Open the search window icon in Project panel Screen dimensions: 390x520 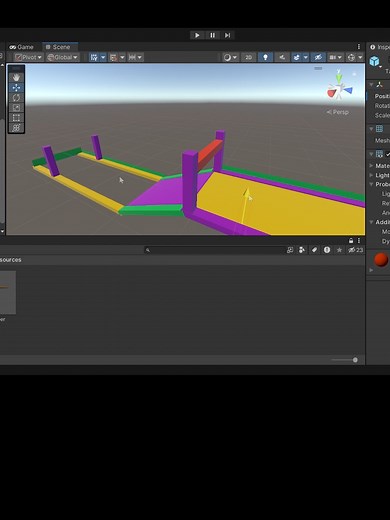pos(290,250)
